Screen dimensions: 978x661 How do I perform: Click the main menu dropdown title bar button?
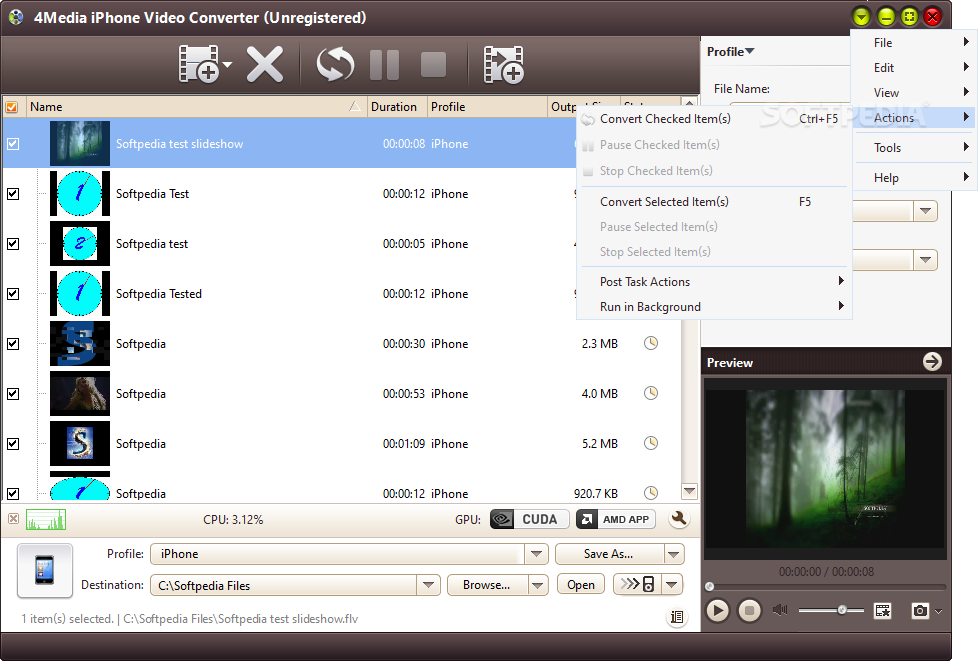[x=861, y=17]
